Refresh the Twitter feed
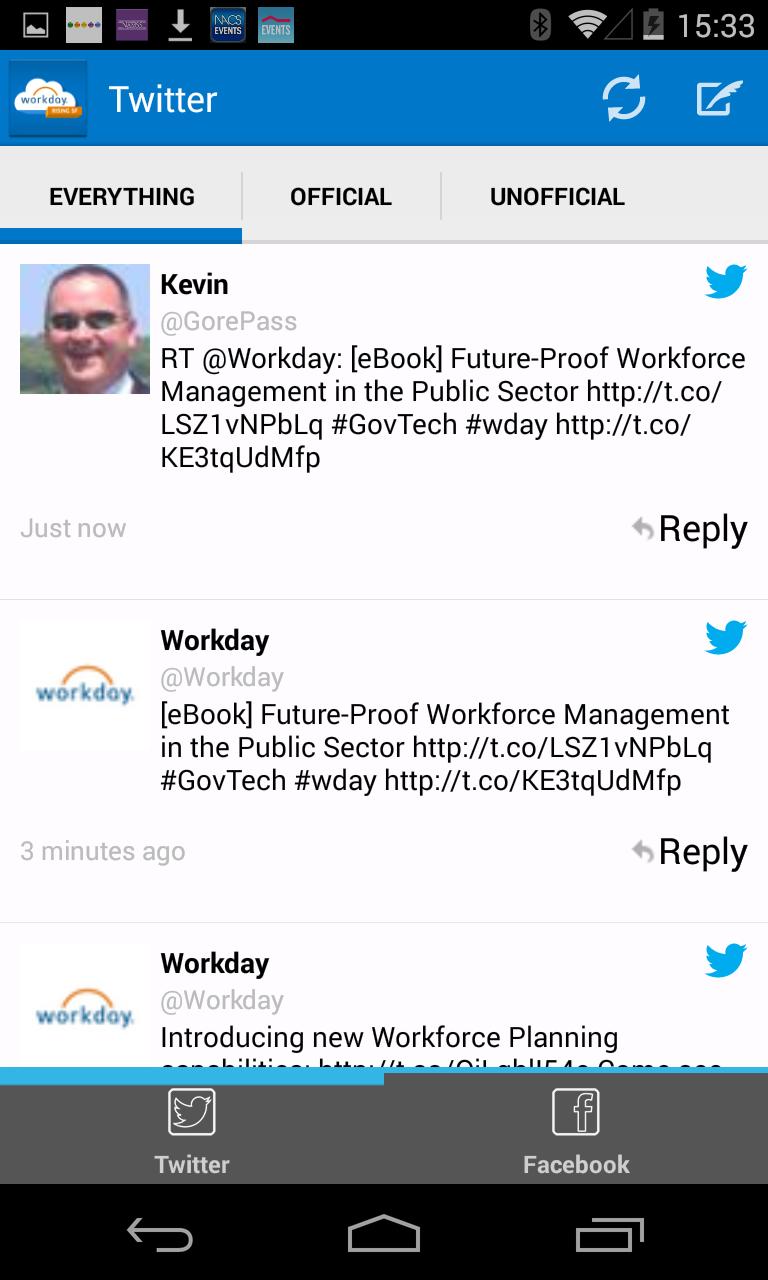The image size is (768, 1280). point(622,99)
